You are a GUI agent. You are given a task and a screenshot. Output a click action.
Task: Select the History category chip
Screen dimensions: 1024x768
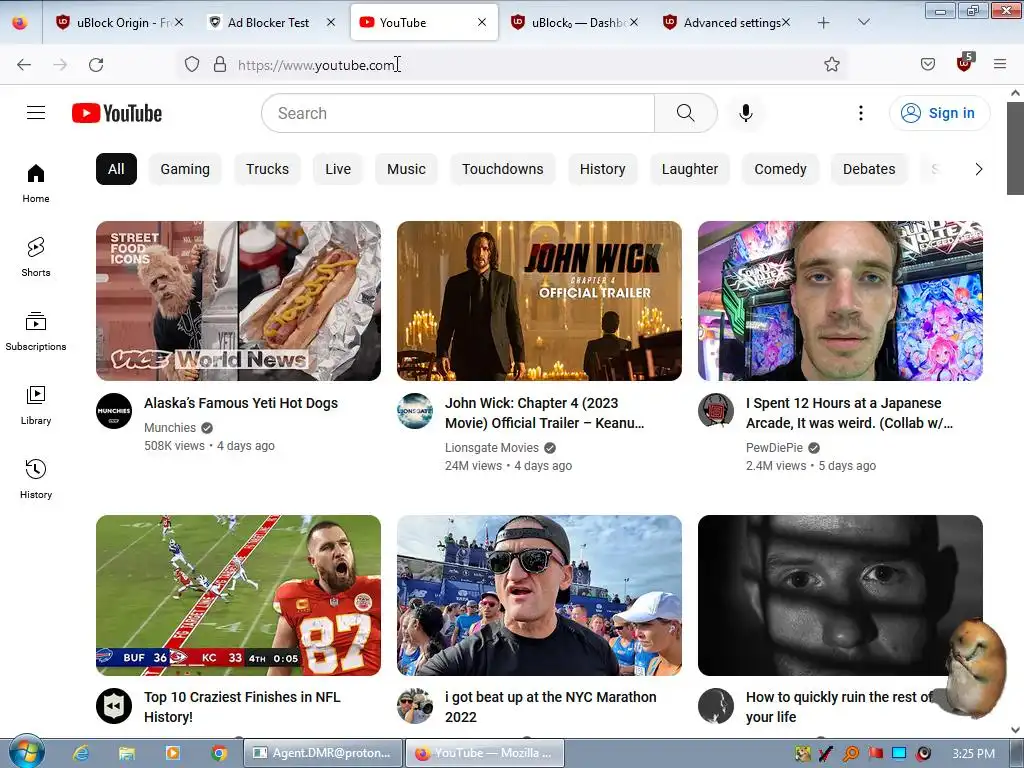click(x=602, y=169)
